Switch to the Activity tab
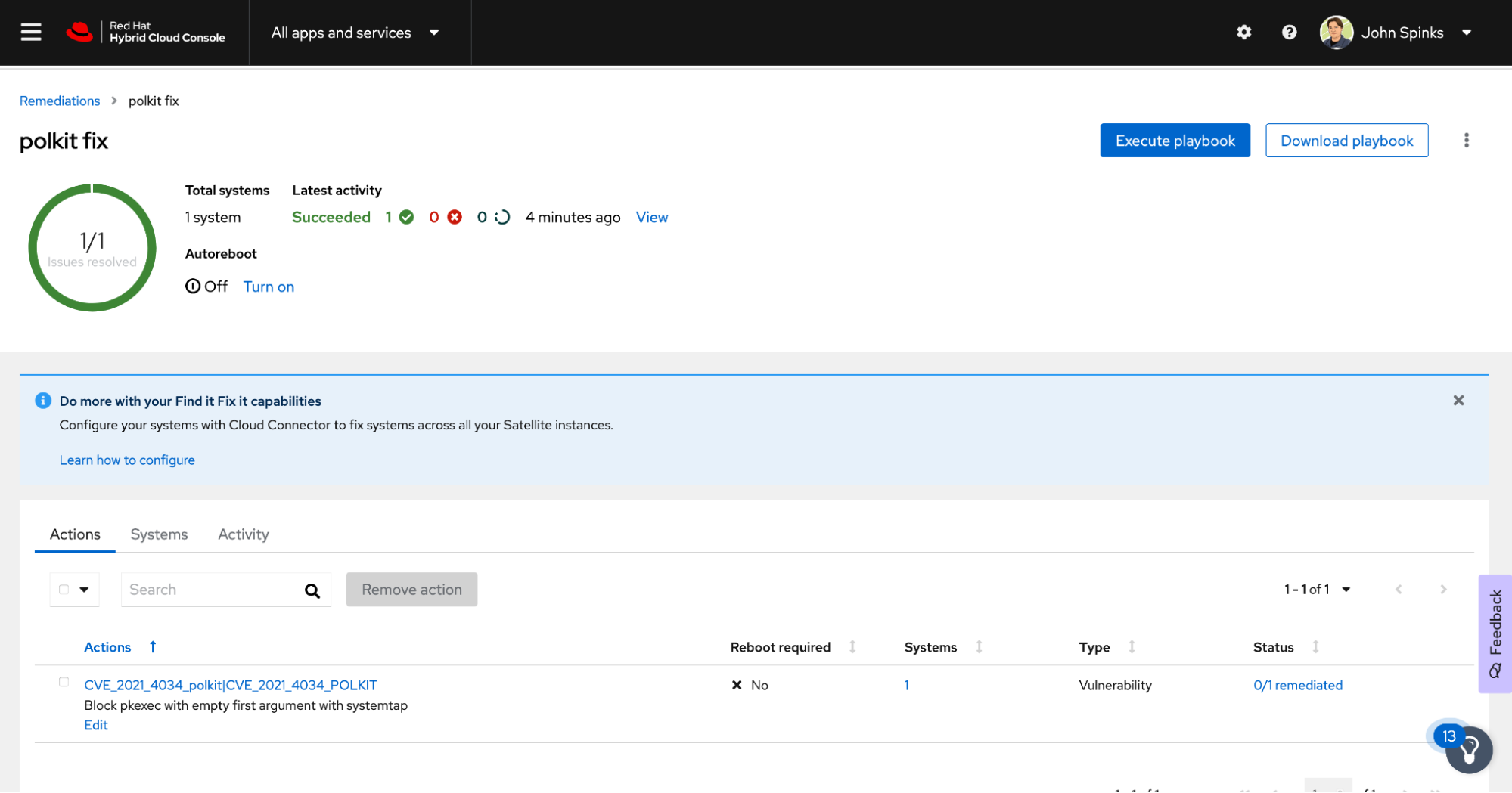The height and width of the screenshot is (793, 1512). pyautogui.click(x=243, y=534)
